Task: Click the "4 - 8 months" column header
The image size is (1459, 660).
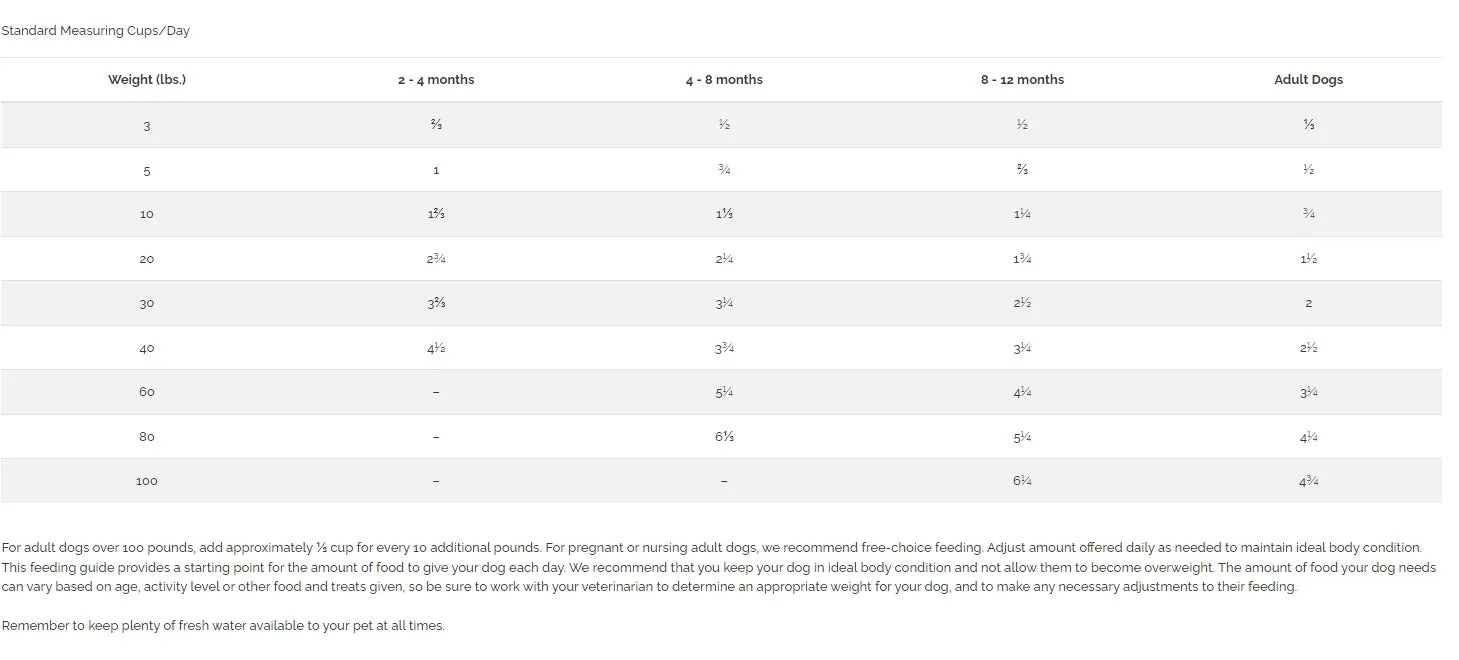Action: click(x=724, y=80)
